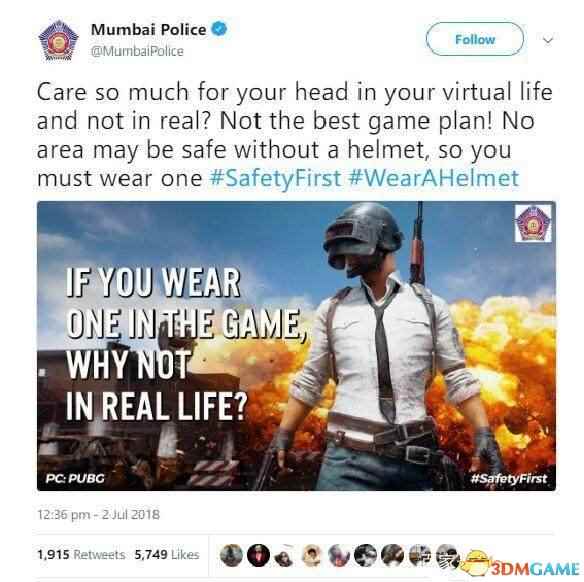The height and width of the screenshot is (582, 584).
Task: Open the #WearAHelmet hashtag
Action: (x=433, y=178)
